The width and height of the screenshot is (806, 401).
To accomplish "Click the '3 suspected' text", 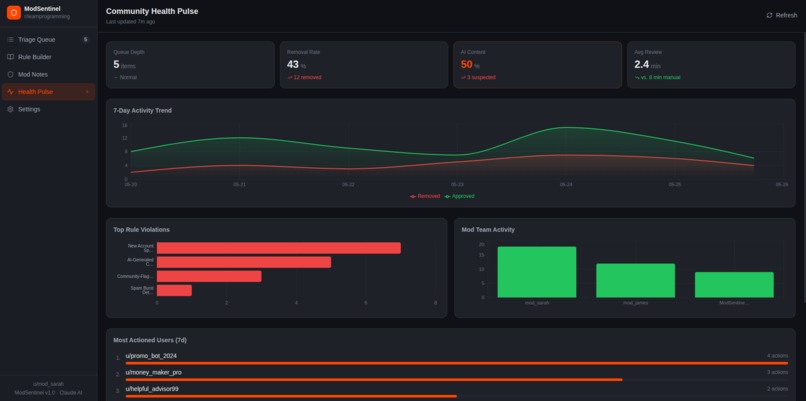I will [481, 78].
